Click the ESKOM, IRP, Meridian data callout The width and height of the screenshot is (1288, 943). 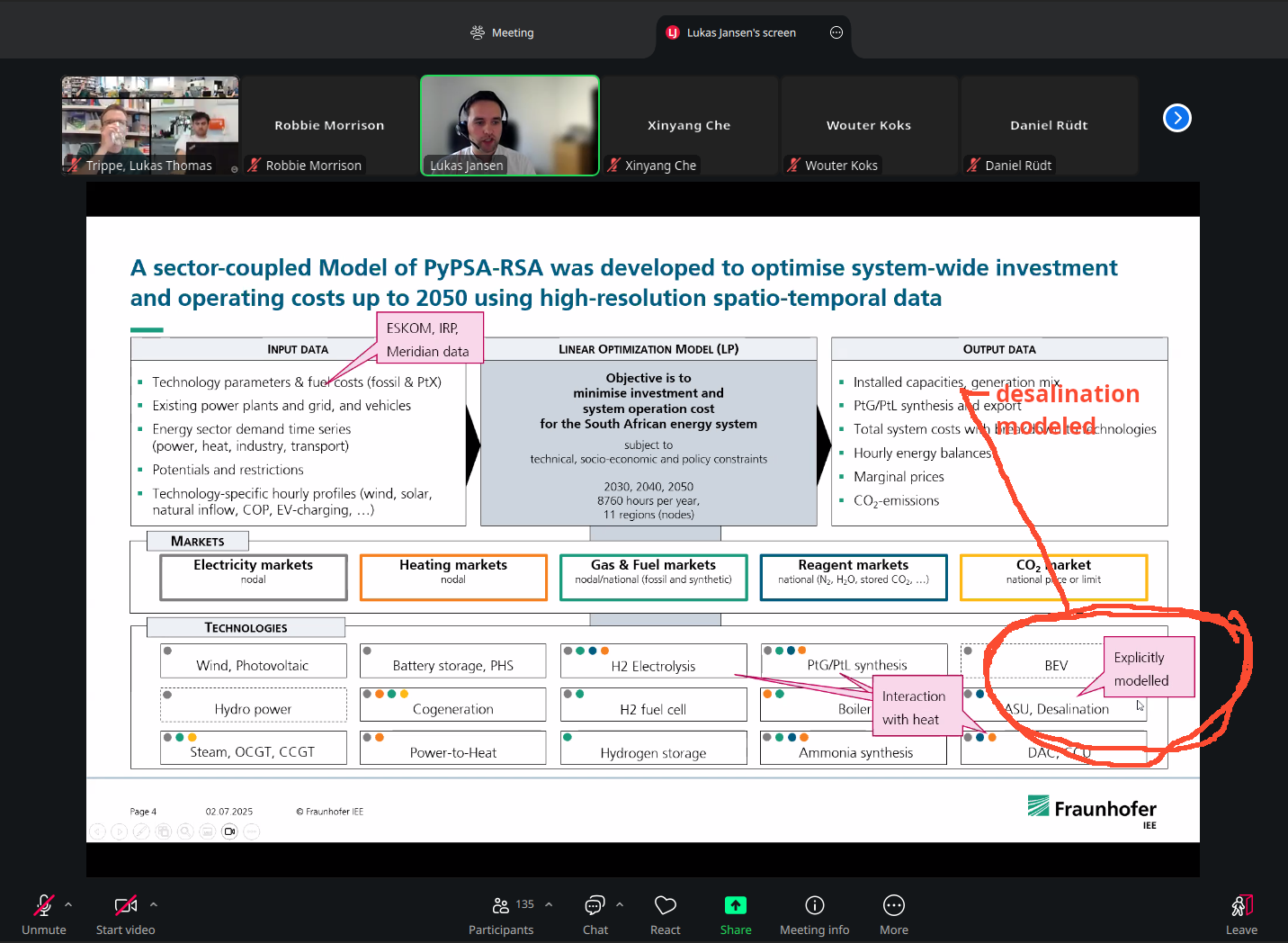[x=430, y=338]
